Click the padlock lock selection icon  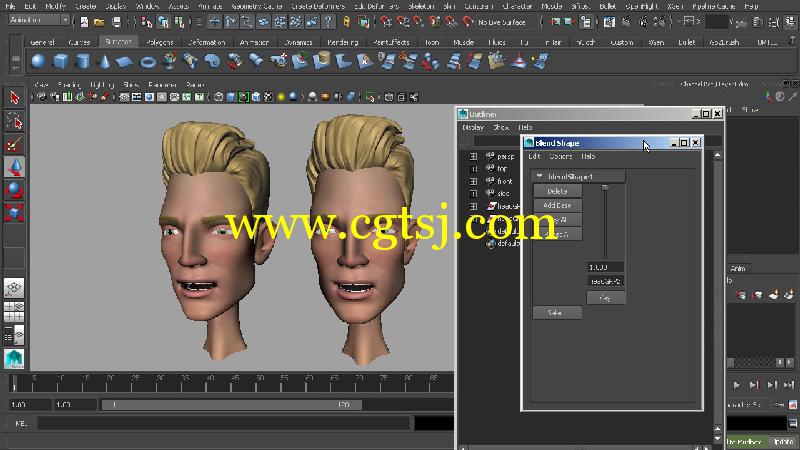click(346, 22)
